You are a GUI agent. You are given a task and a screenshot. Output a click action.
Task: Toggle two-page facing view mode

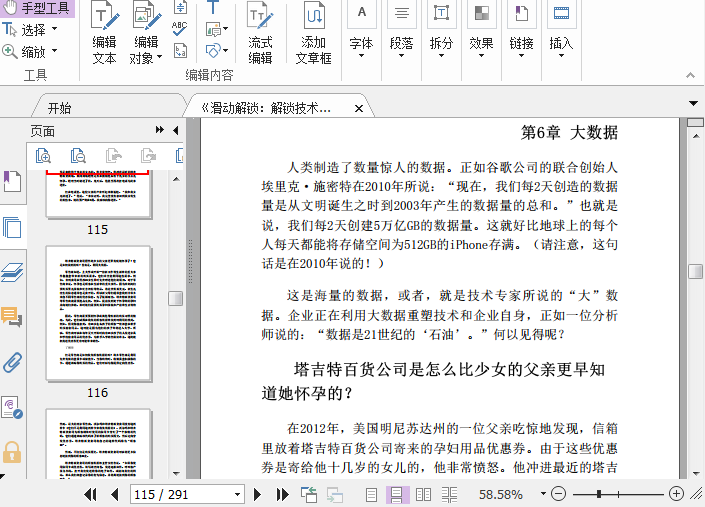coord(423,494)
